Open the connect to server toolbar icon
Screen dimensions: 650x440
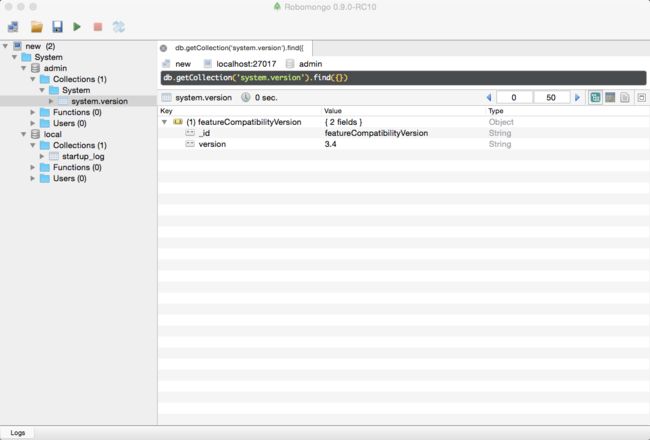click(13, 27)
